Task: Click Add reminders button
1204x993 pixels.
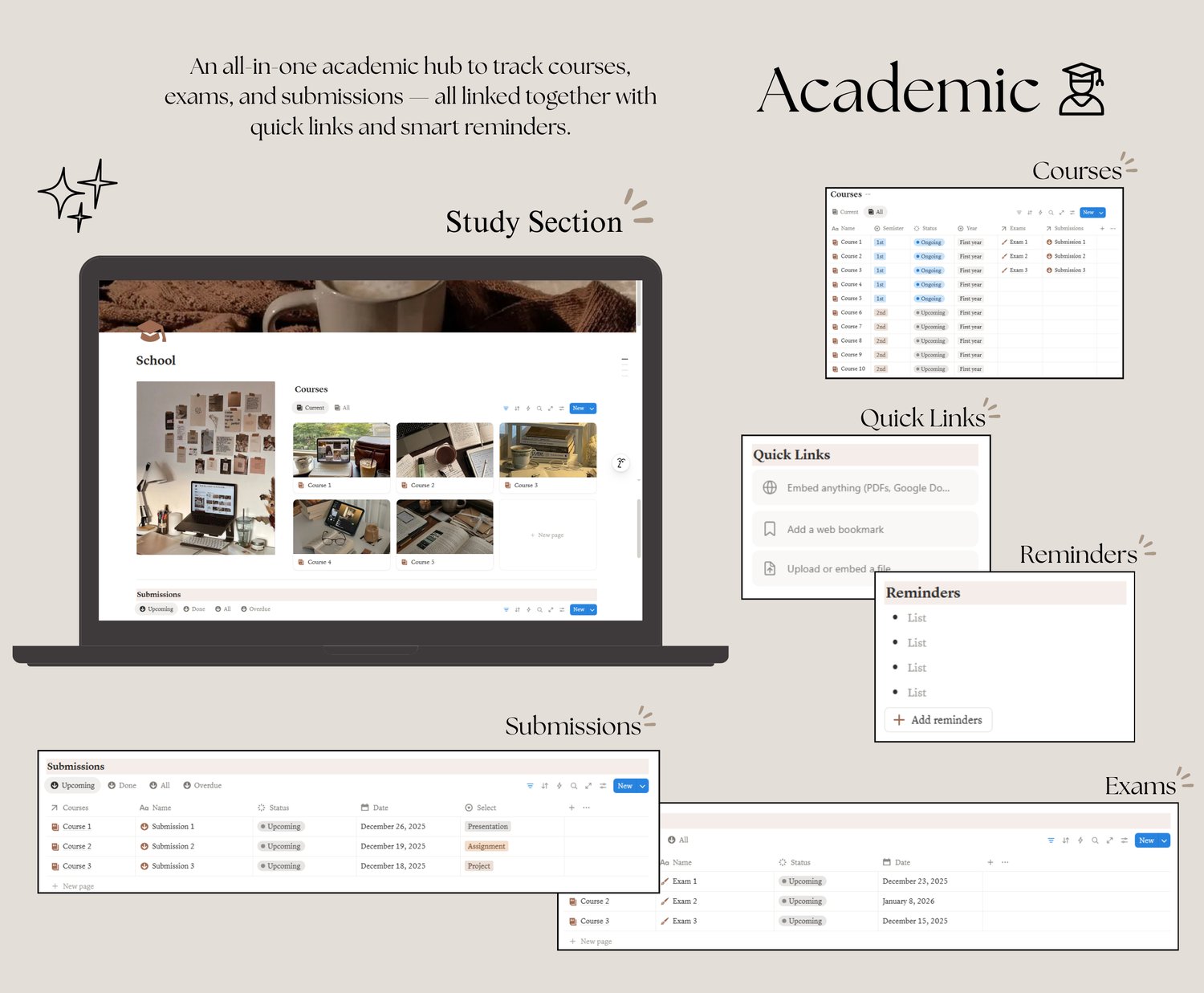Action: (x=938, y=720)
